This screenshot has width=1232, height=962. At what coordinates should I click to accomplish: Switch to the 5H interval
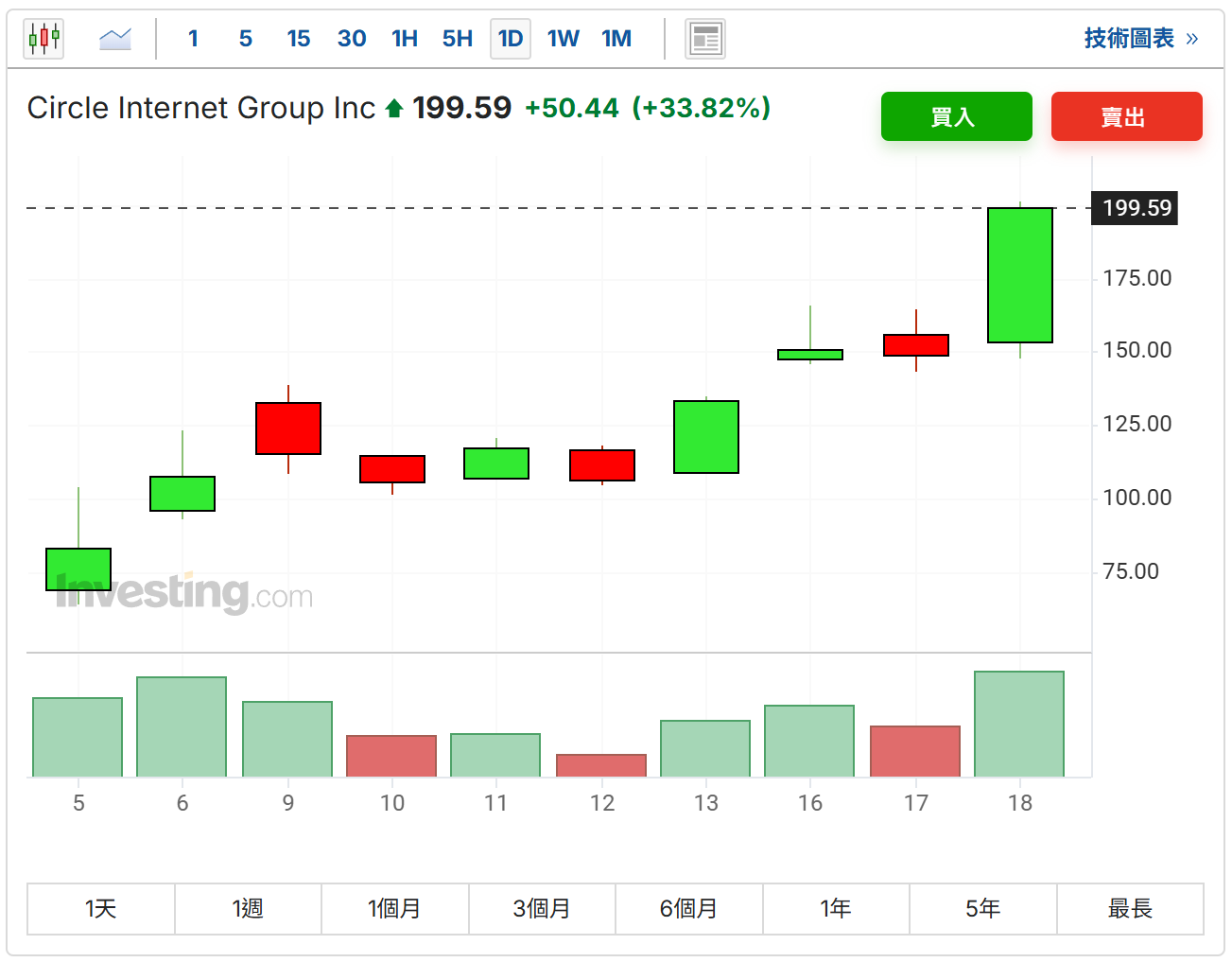pyautogui.click(x=458, y=39)
